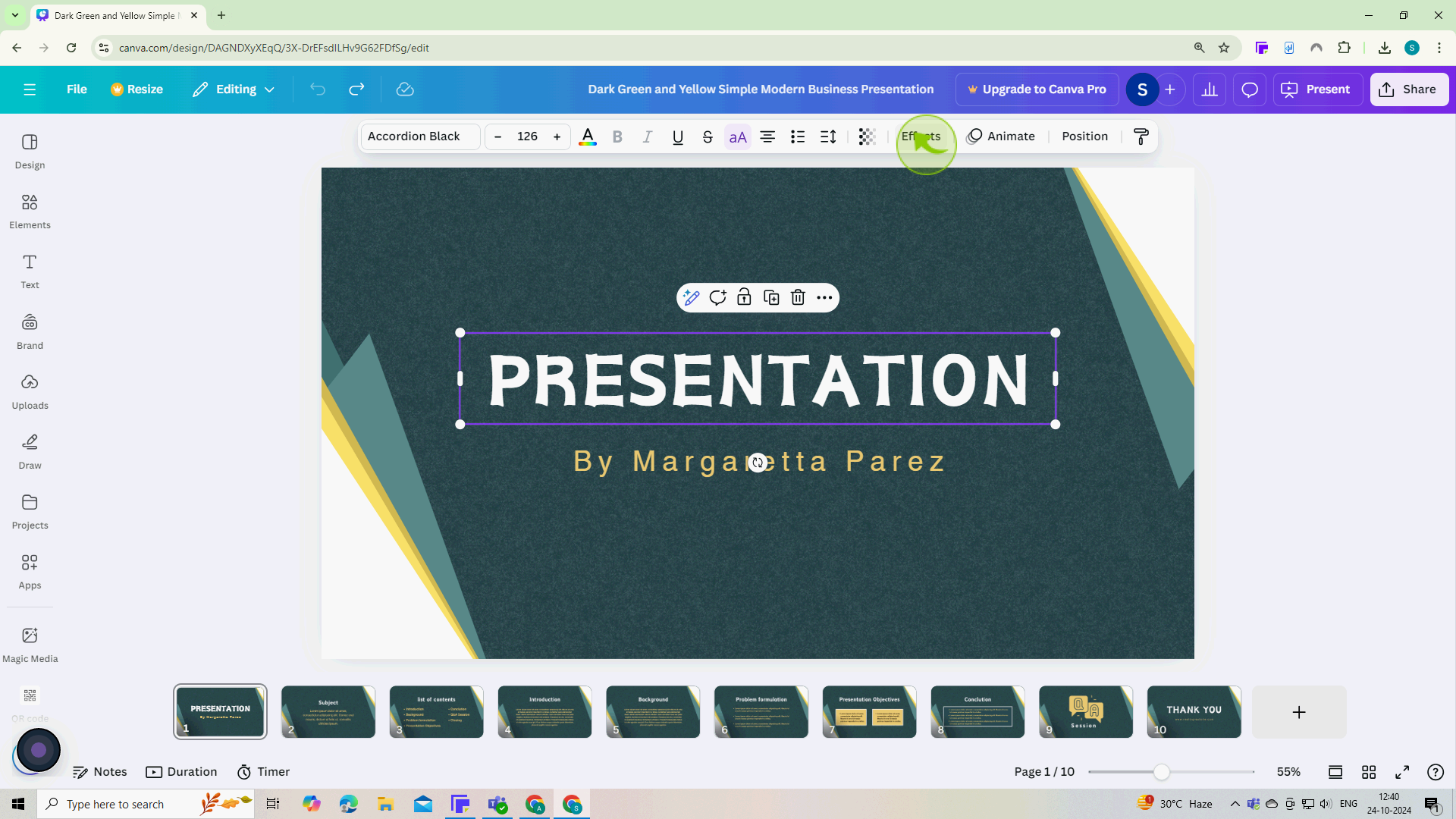Open the help question mark
Viewport: 1456px width, 819px height.
[1436, 772]
